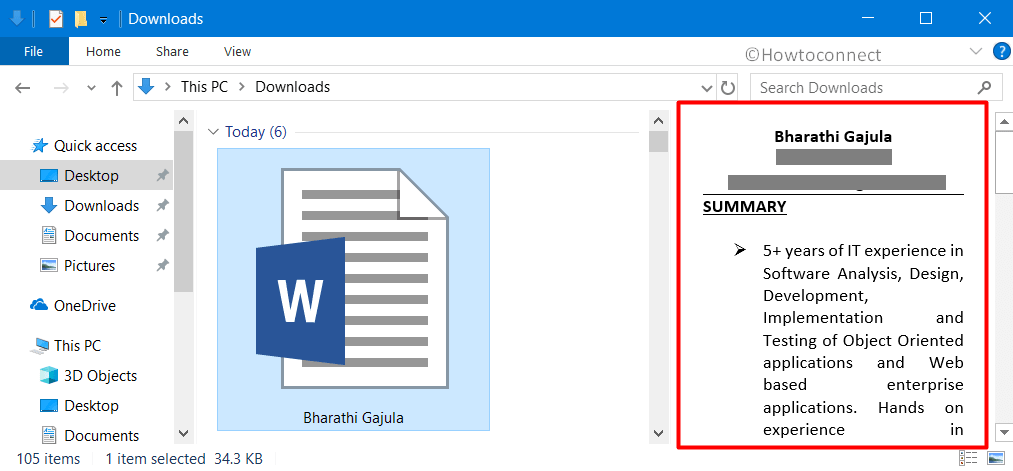The image size is (1013, 471).
Task: Collapse the Today (6) file group
Action: [x=212, y=132]
